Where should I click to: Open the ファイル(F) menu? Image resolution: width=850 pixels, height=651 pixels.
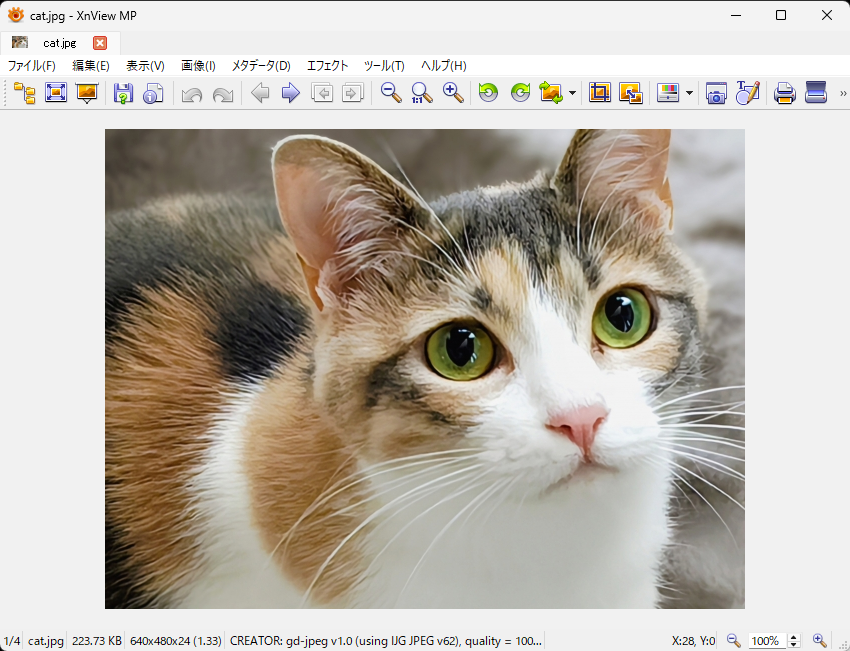32,66
